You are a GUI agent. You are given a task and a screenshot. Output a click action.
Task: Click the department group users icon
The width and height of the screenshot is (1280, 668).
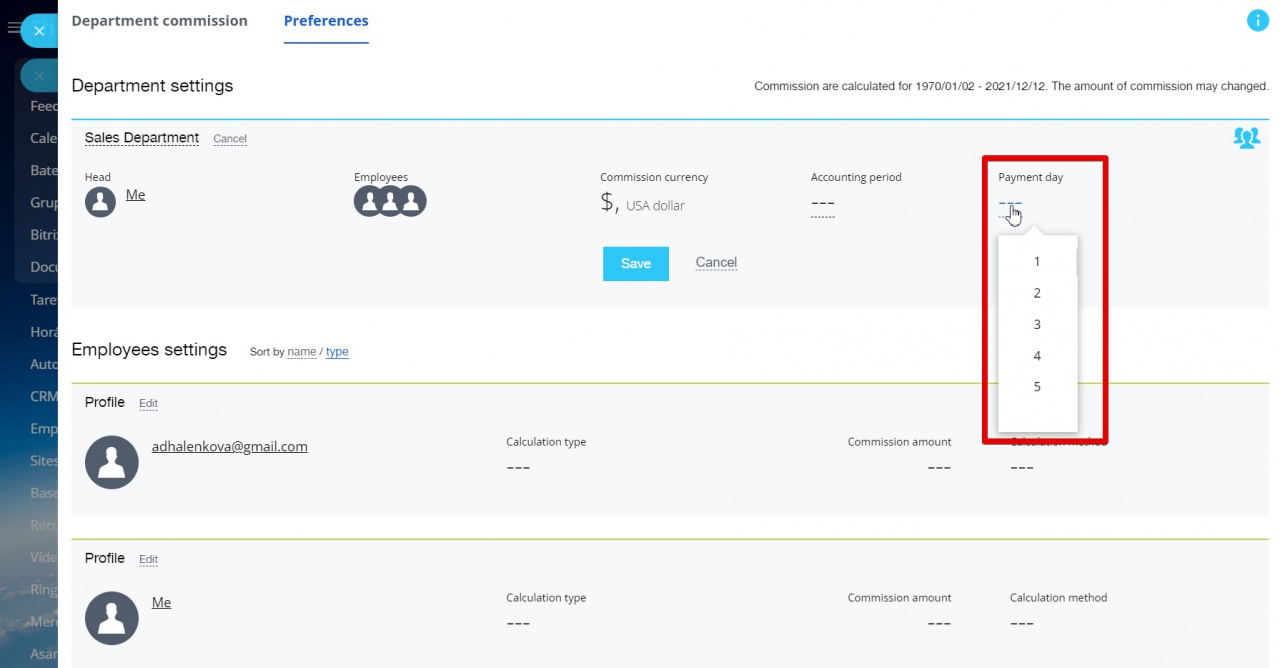(1246, 138)
